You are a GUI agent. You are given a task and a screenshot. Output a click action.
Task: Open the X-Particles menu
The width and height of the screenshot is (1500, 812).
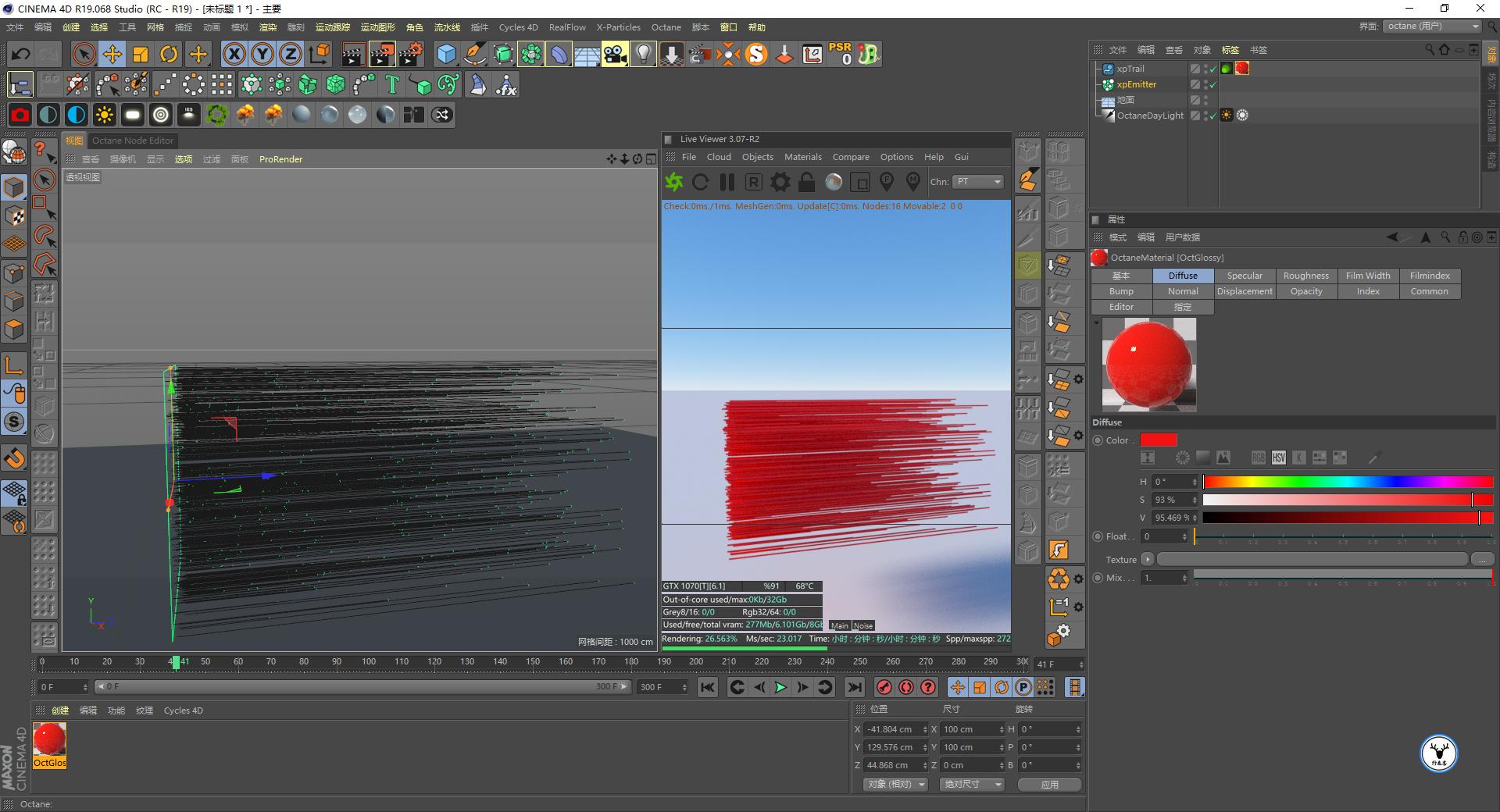(618, 27)
